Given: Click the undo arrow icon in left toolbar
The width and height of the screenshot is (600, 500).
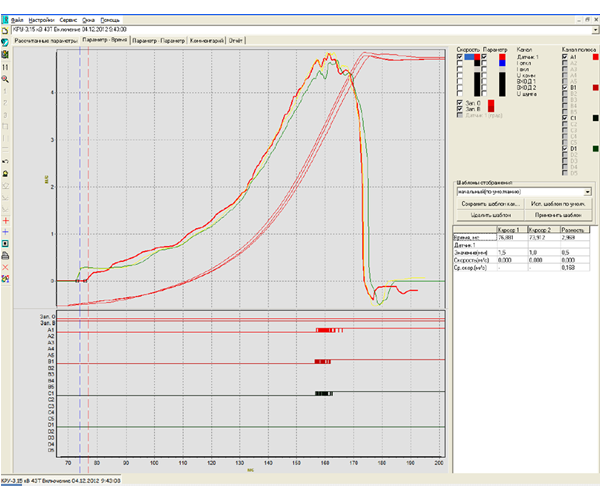Looking at the screenshot, I should 5,162.
